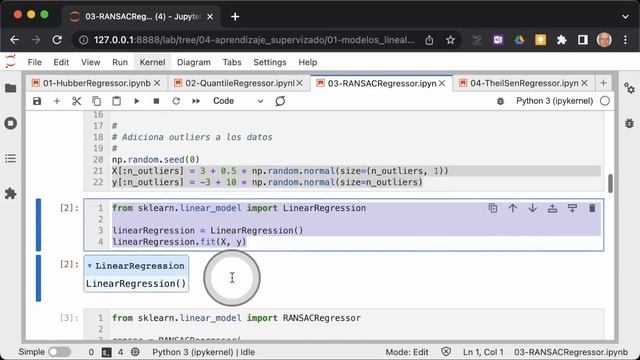Viewport: 640px width, 360px height.
Task: Bookmark this page with the star icon
Action: click(450, 40)
